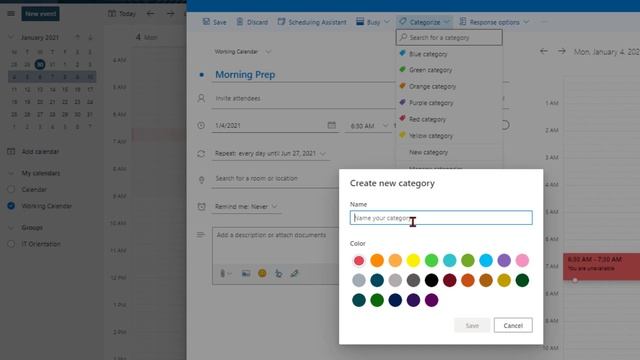This screenshot has width=640, height=360.
Task: Select Purple category
Action: (x=449, y=103)
